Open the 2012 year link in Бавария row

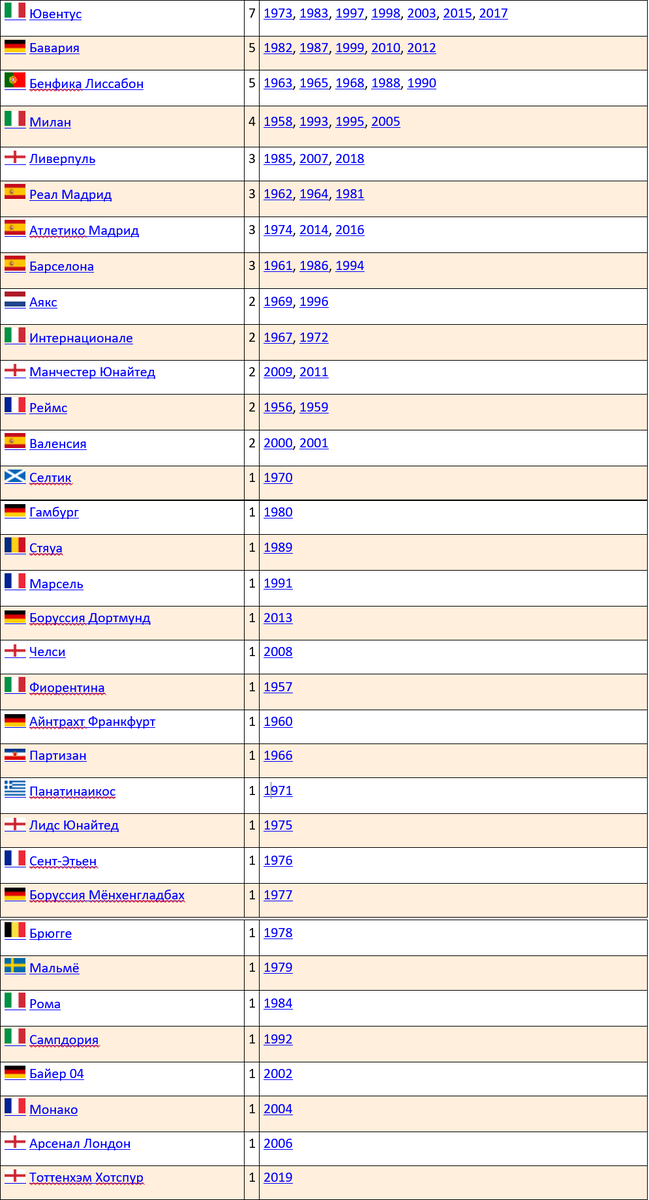(421, 48)
